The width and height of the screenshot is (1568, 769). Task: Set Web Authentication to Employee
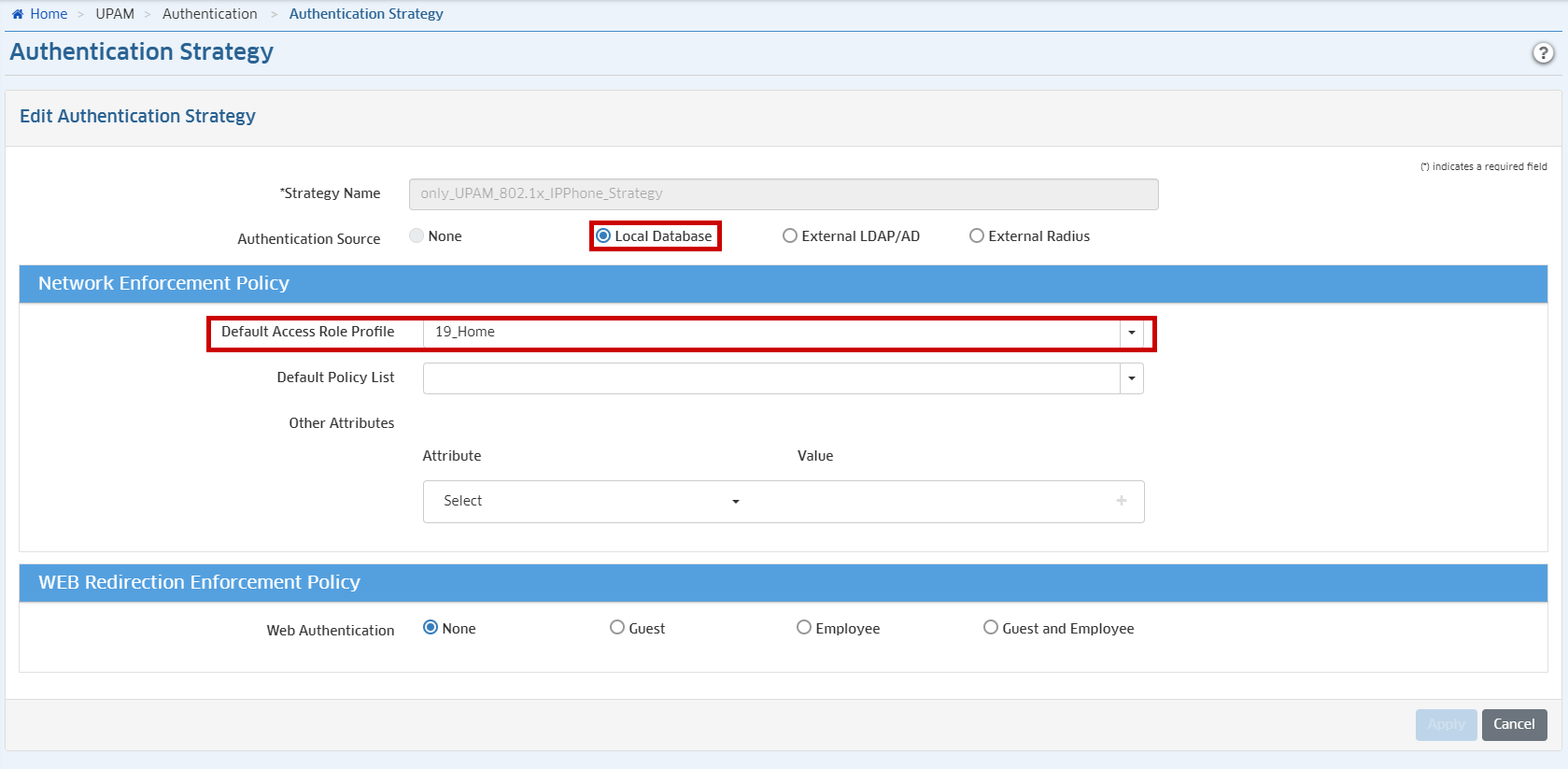tap(804, 628)
